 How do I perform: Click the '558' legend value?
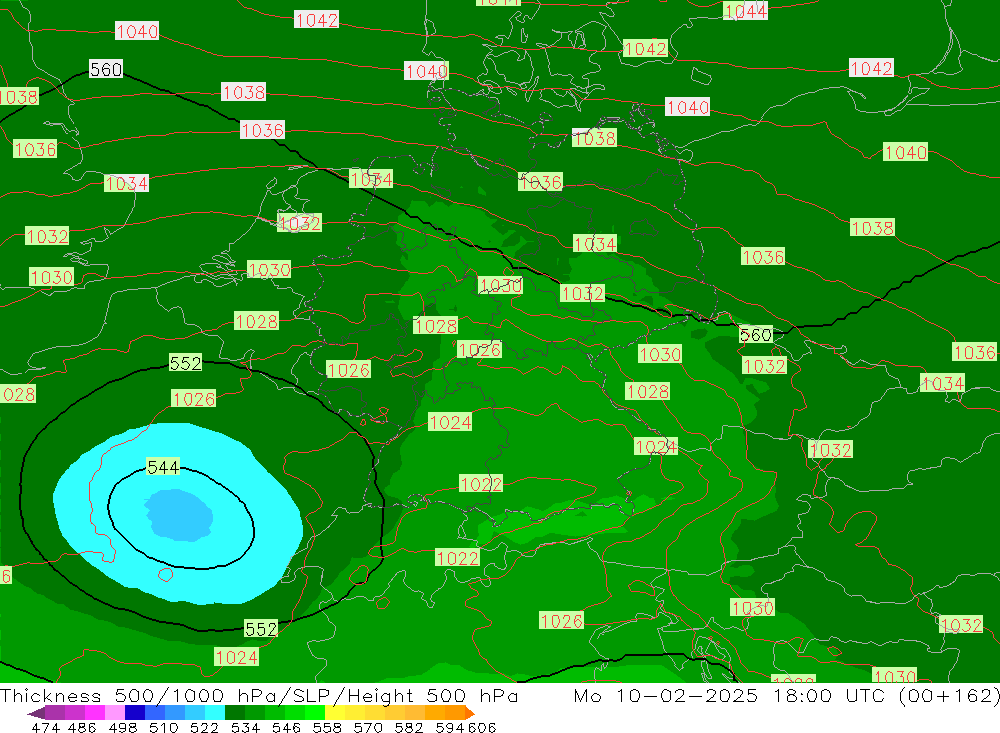[x=327, y=728]
